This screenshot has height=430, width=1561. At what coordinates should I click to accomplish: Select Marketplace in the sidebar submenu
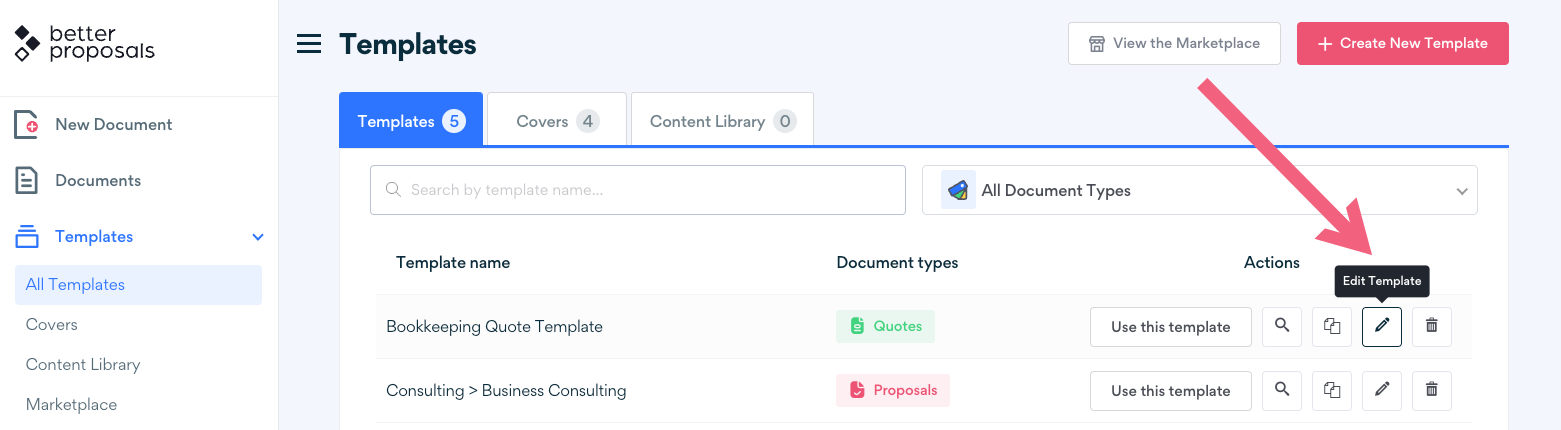pos(71,405)
